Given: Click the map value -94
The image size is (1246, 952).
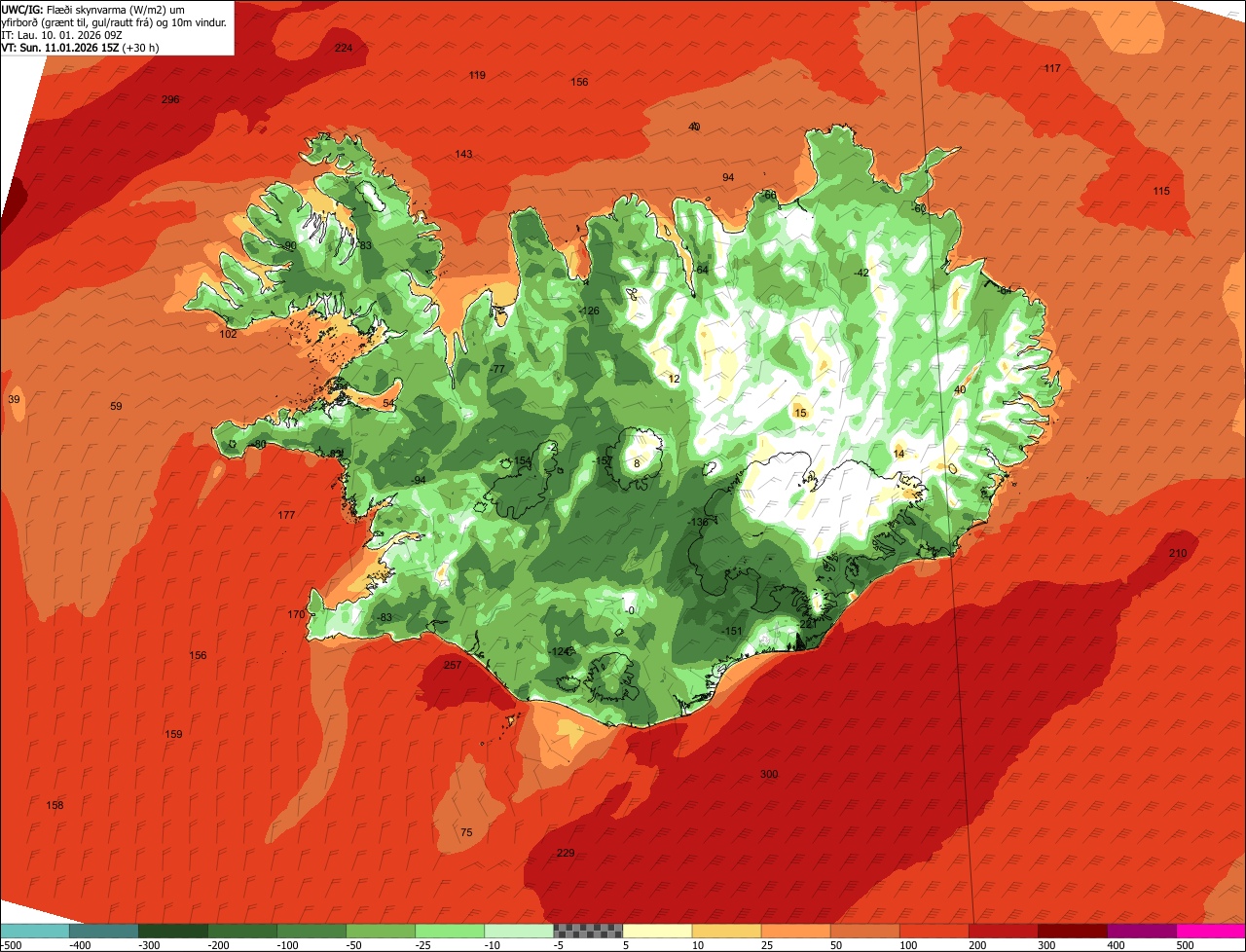Looking at the screenshot, I should pyautogui.click(x=418, y=480).
